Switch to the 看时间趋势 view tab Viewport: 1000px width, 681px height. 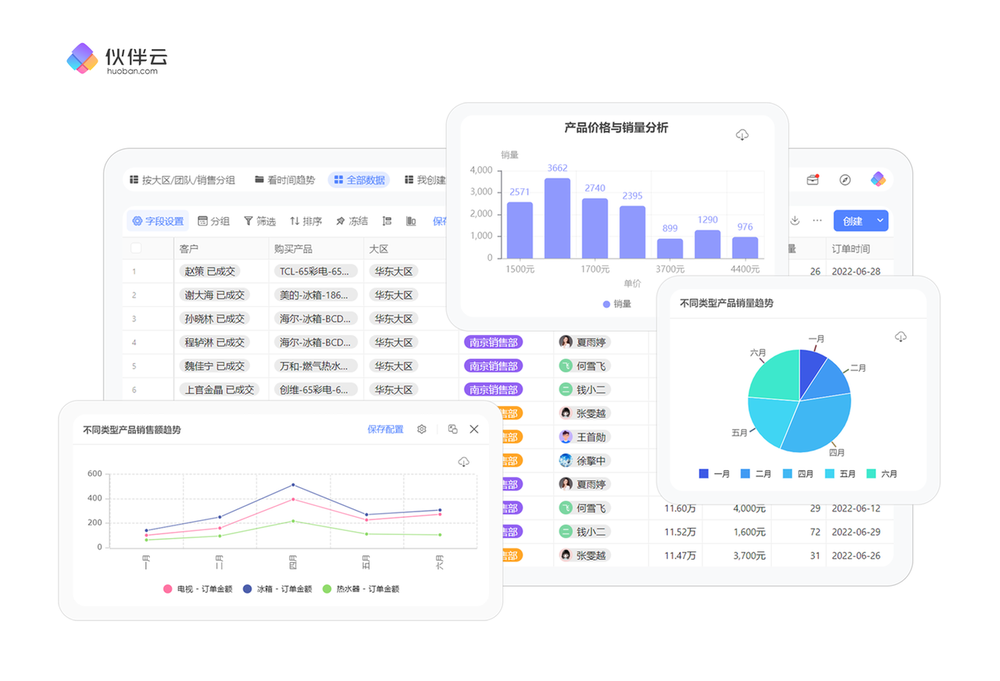(x=285, y=180)
